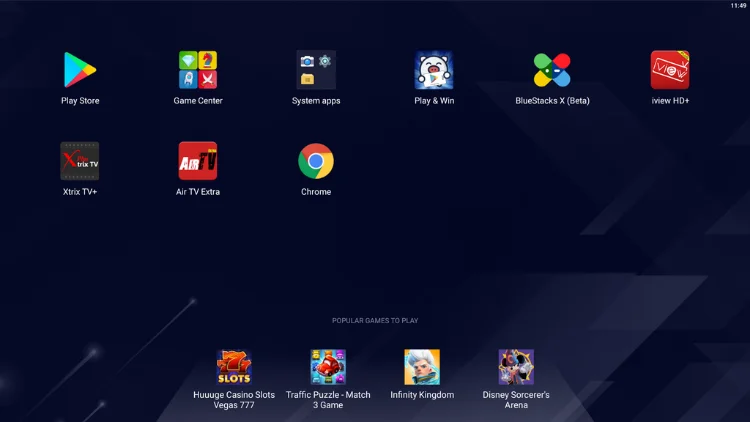This screenshot has height=422, width=750.
Task: Launch the Air TV Extra icon
Action: [x=198, y=161]
